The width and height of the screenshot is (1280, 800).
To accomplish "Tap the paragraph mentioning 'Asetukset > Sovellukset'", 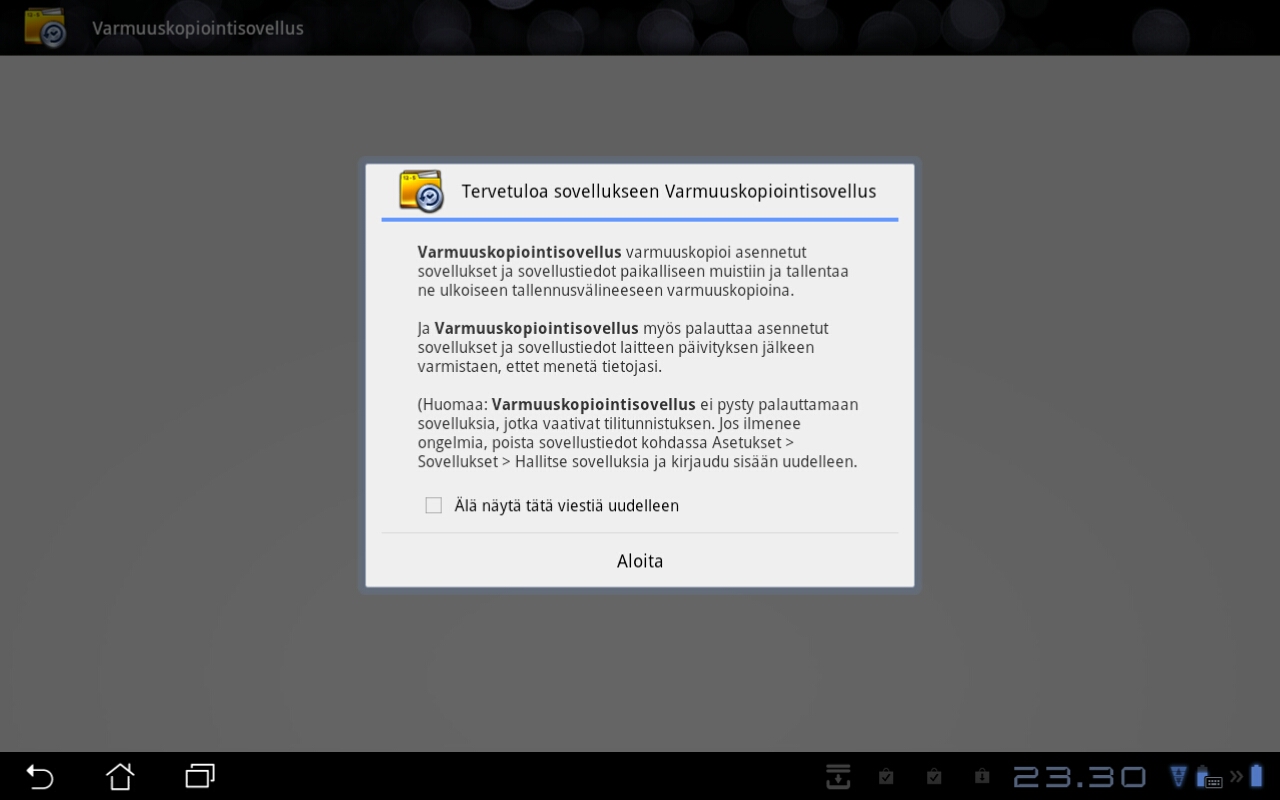I will [638, 433].
